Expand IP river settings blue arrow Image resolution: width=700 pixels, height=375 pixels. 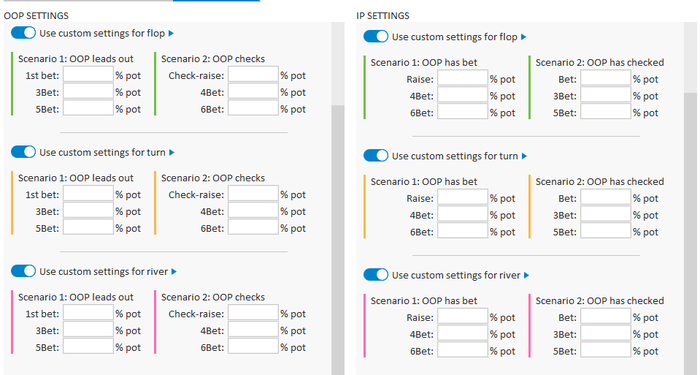527,275
